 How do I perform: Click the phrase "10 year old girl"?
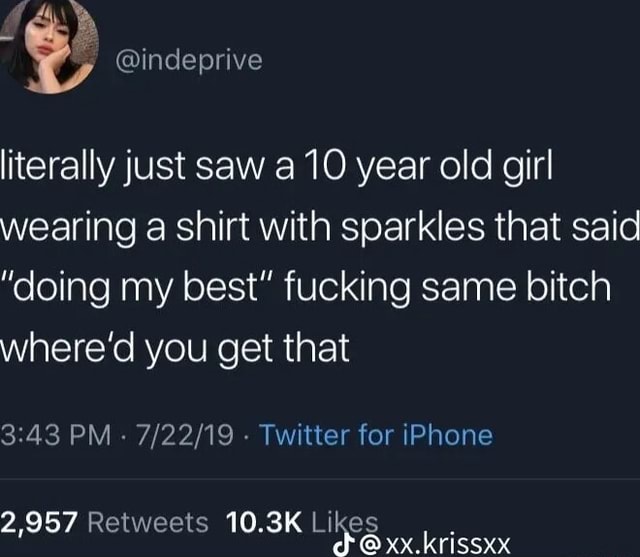click(x=428, y=167)
